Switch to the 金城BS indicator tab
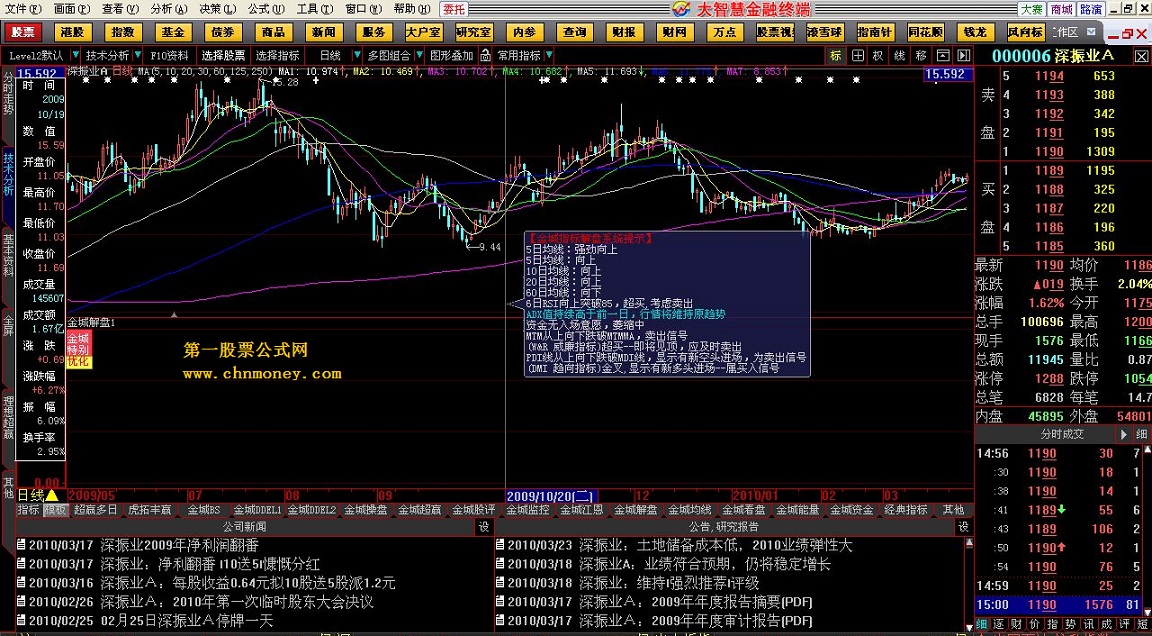Viewport: 1152px width, 636px height. [203, 509]
